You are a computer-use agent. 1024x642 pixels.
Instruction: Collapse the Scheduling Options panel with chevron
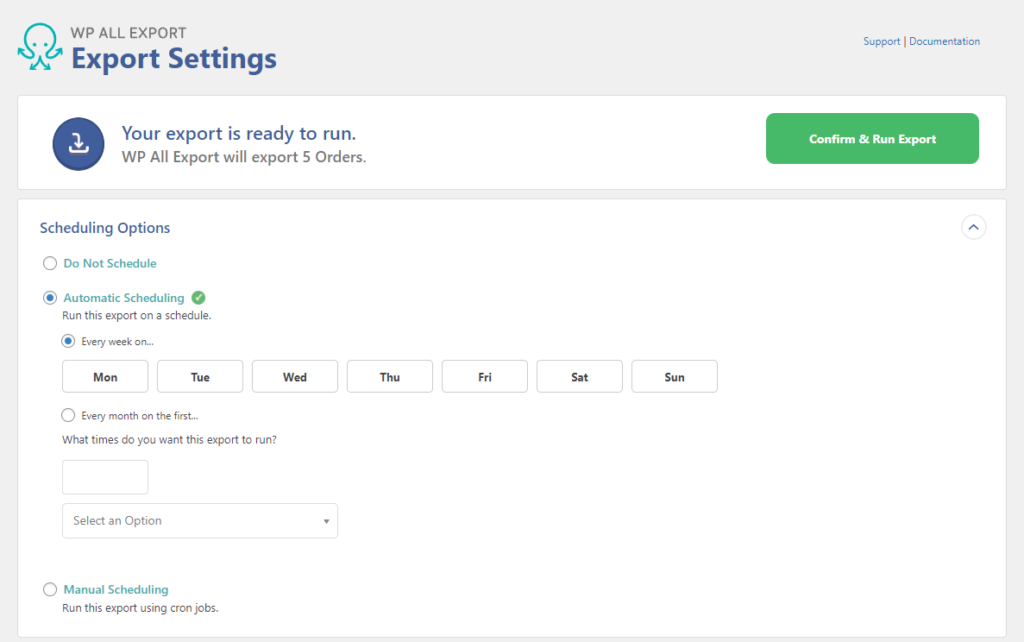[973, 227]
